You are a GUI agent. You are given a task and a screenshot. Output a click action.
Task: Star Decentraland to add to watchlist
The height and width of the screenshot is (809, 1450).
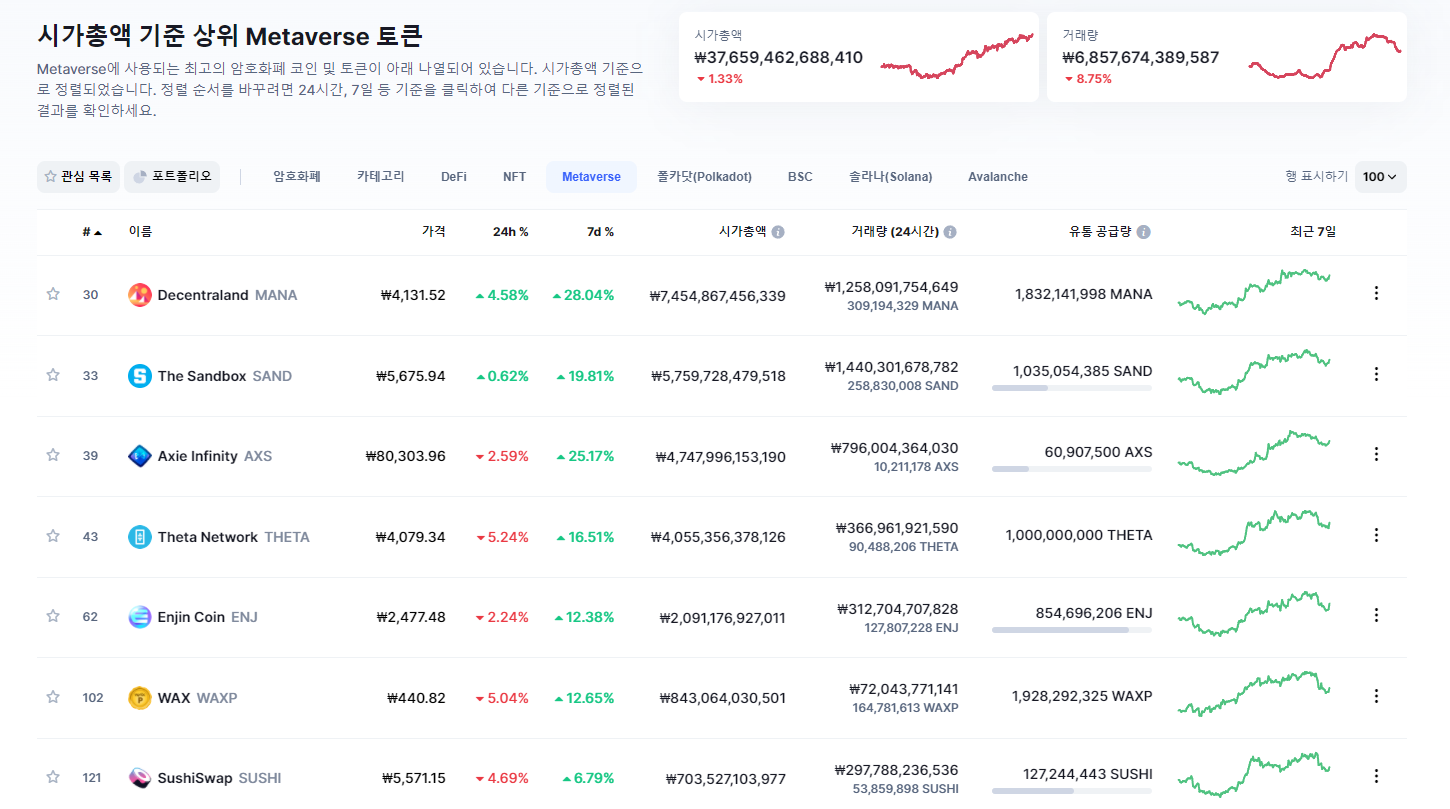pyautogui.click(x=53, y=294)
